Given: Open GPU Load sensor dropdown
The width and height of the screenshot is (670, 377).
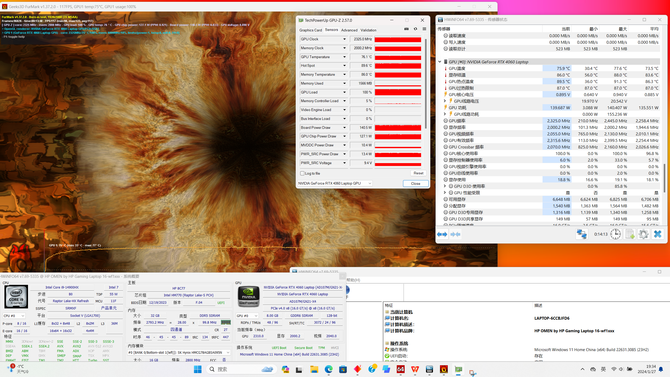Looking at the screenshot, I should [x=344, y=92].
